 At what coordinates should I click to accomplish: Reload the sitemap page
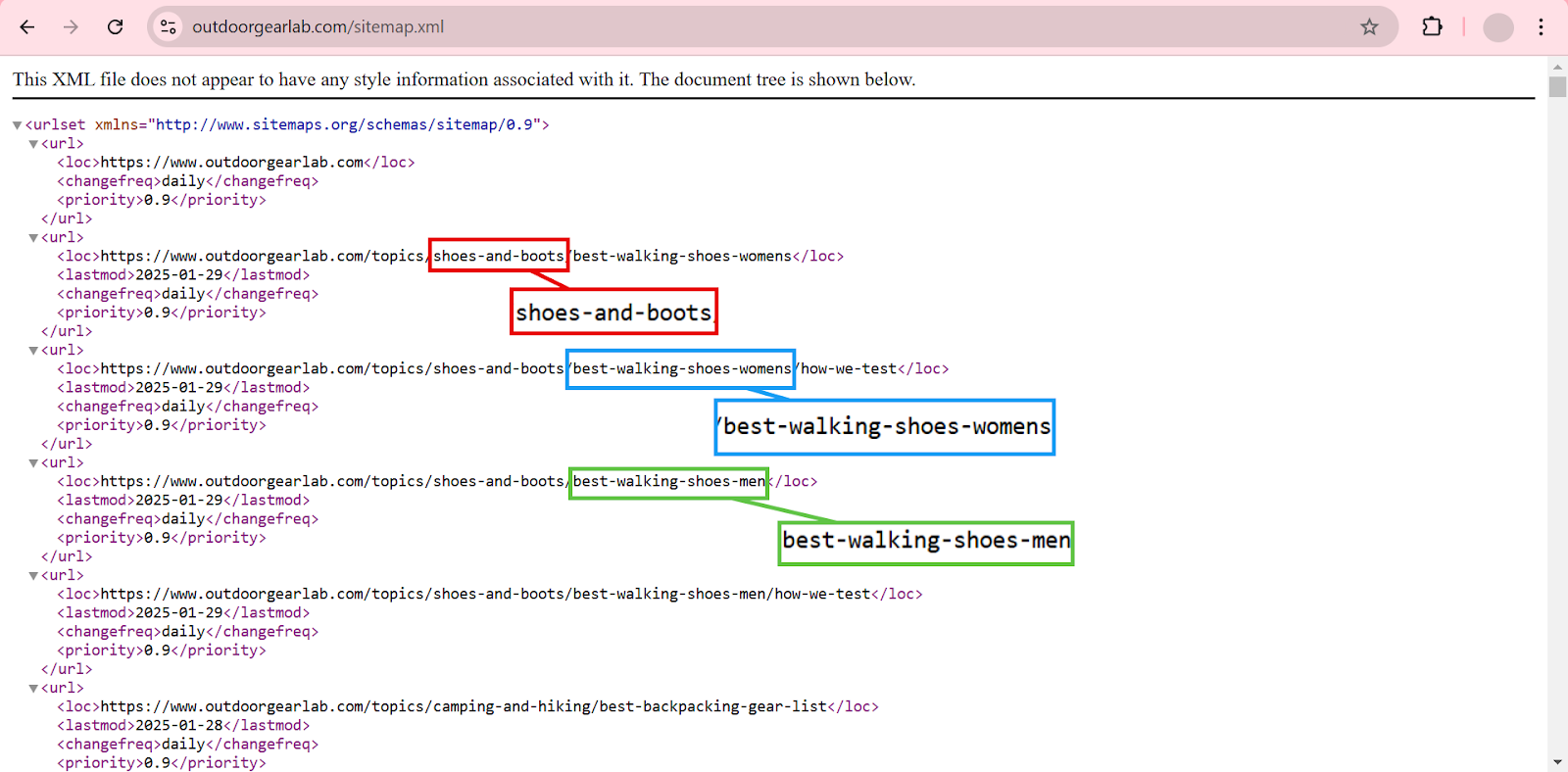(x=115, y=27)
